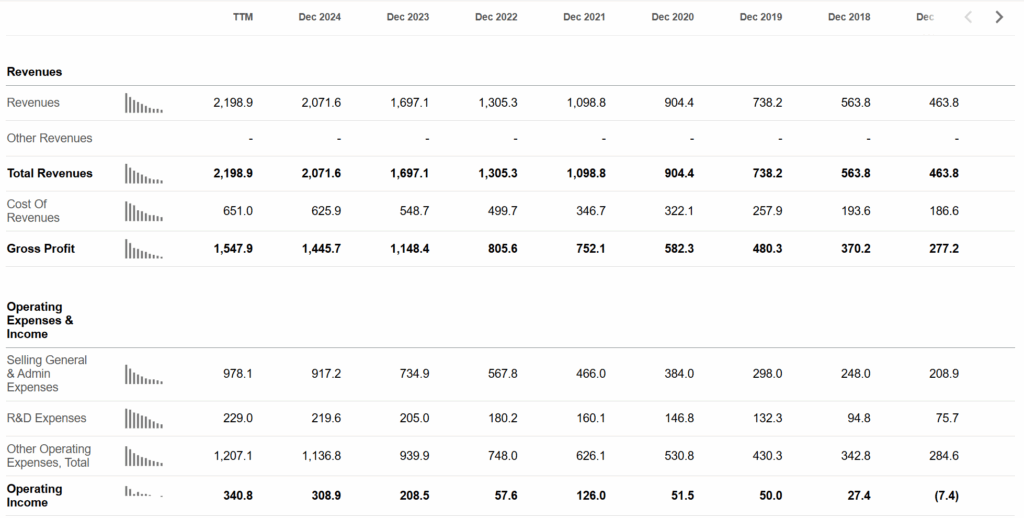Click the Other Revenues row label

click(x=50, y=138)
